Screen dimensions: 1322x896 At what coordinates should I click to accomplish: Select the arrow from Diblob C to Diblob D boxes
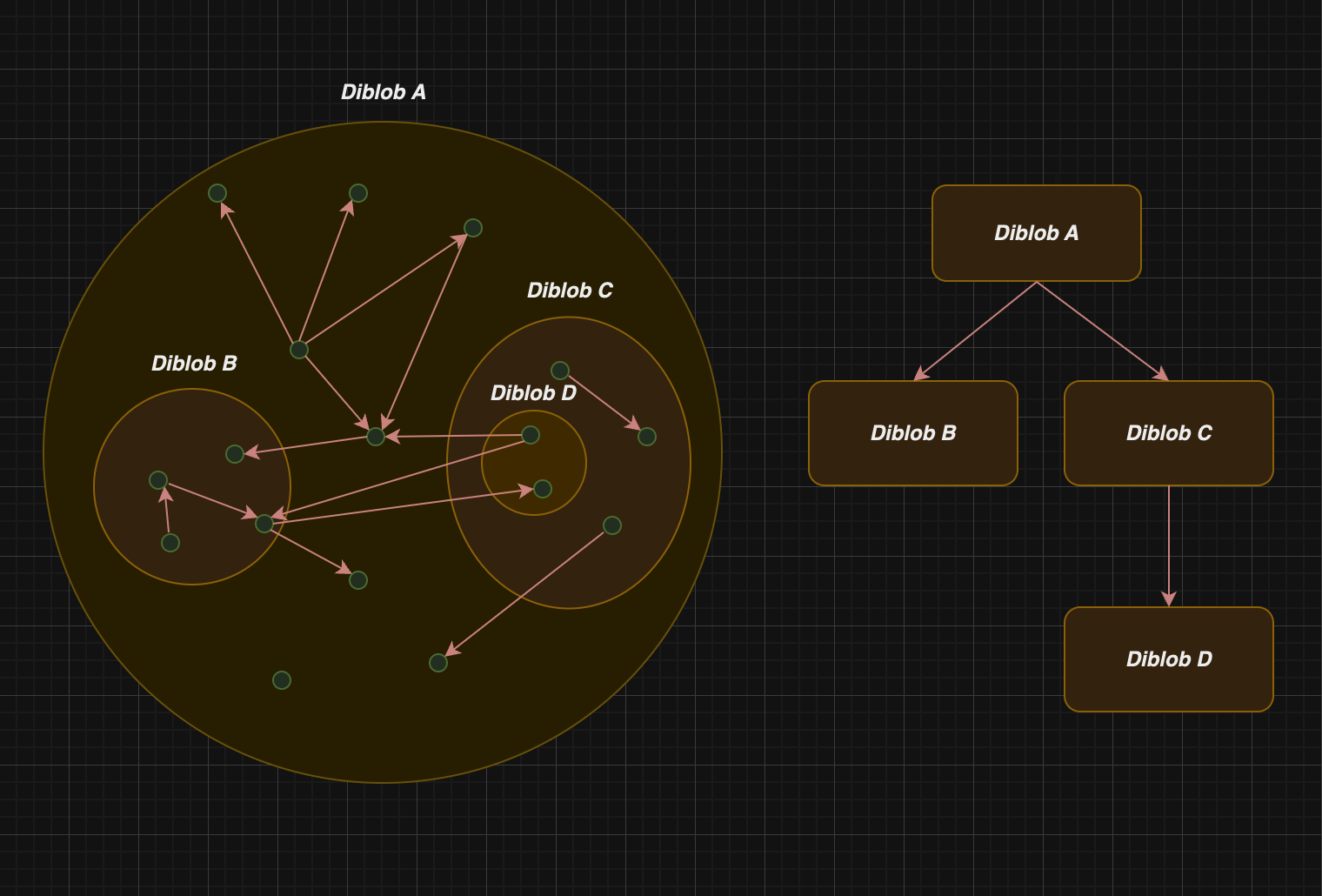coord(1168,546)
